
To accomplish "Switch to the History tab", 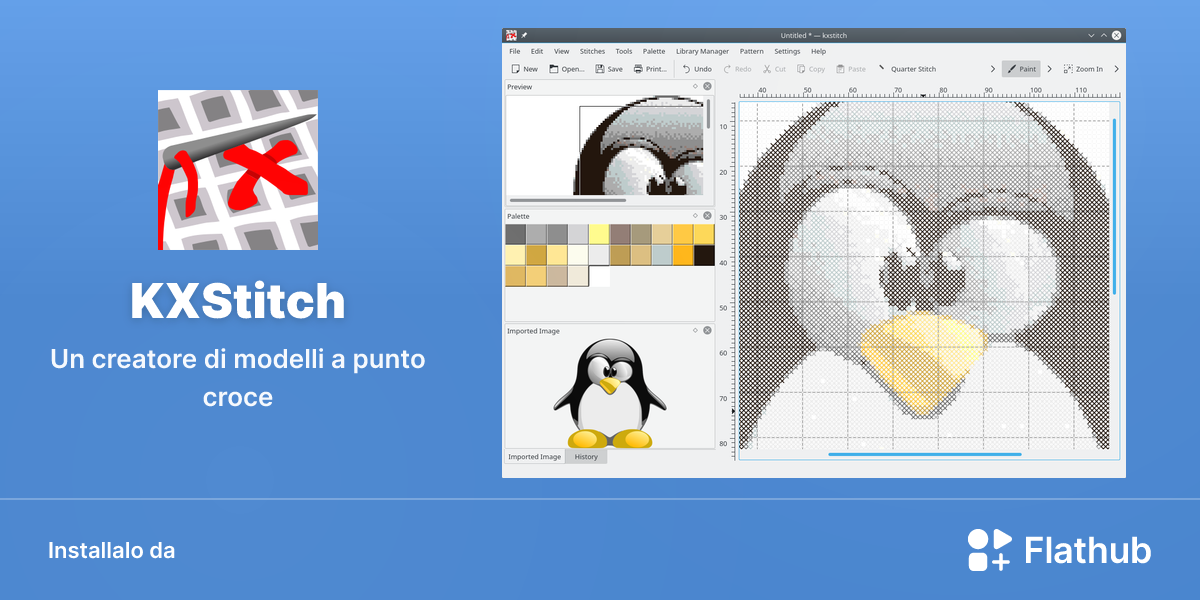I will 586,456.
